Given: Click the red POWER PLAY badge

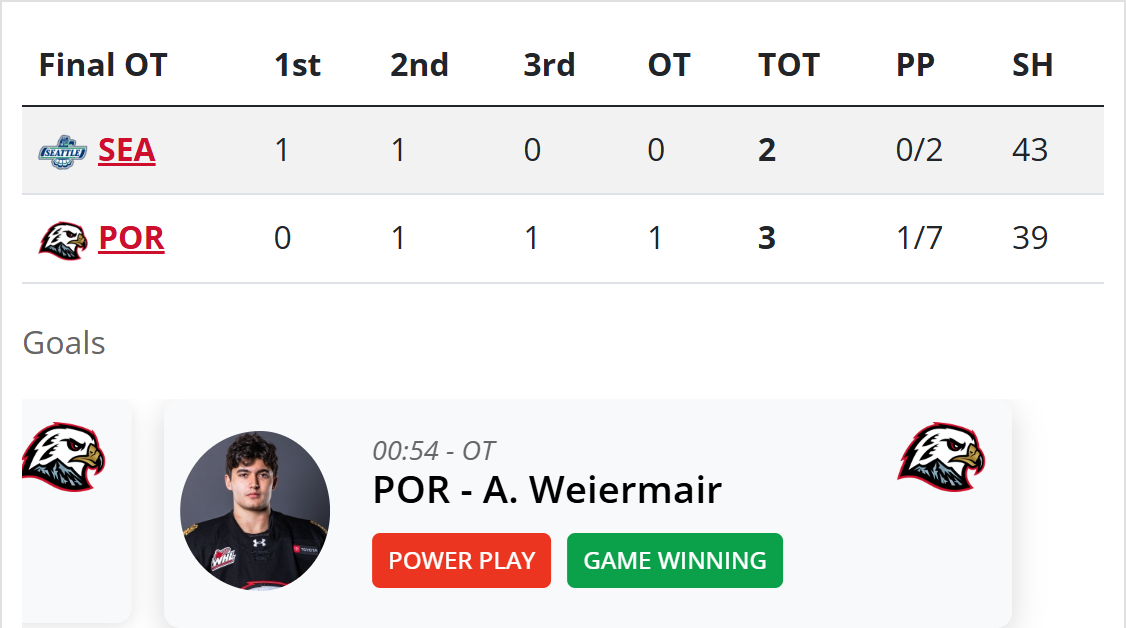Looking at the screenshot, I should (461, 560).
